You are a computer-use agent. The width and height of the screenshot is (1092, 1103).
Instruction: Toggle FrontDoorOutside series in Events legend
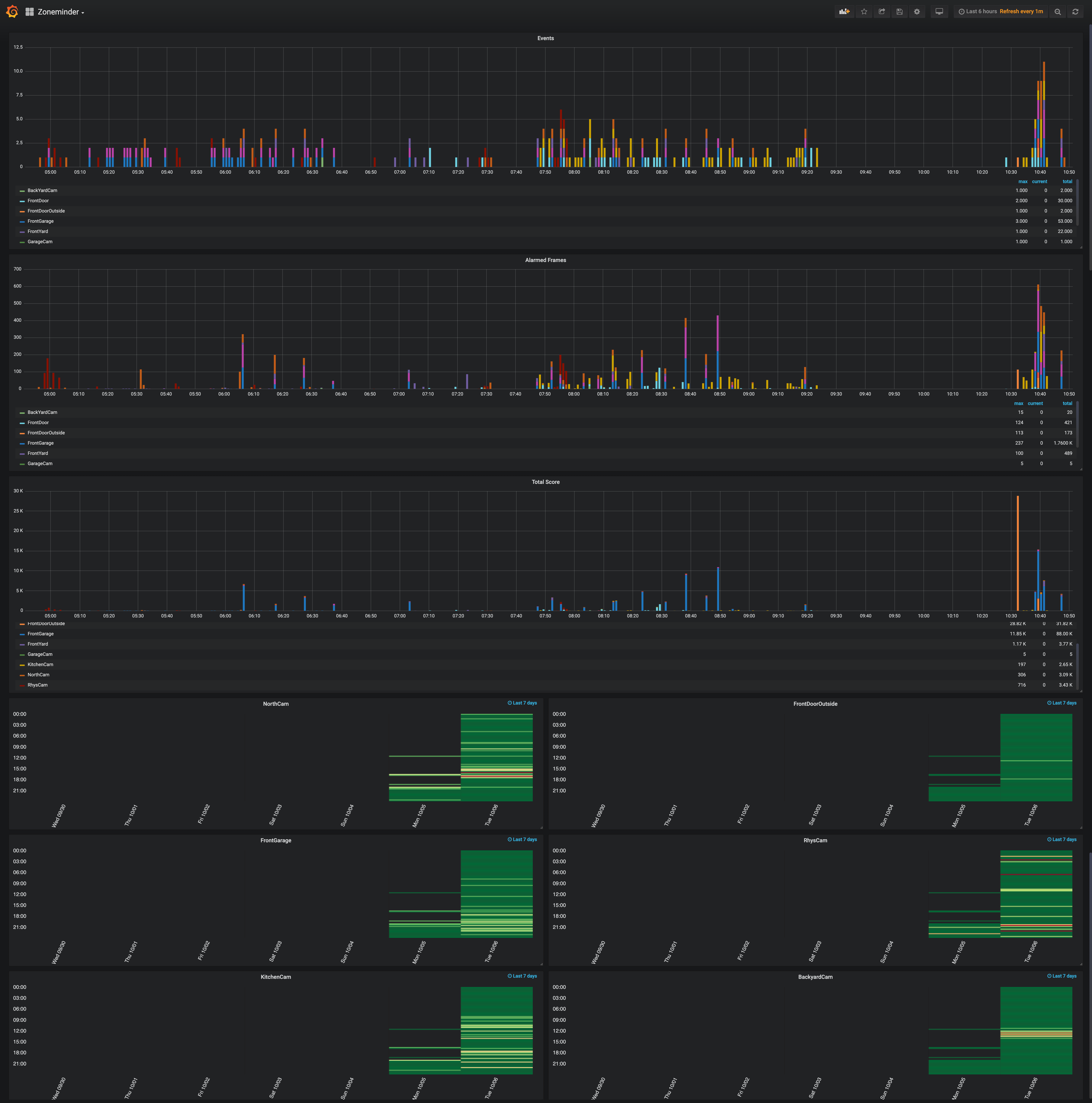point(46,211)
